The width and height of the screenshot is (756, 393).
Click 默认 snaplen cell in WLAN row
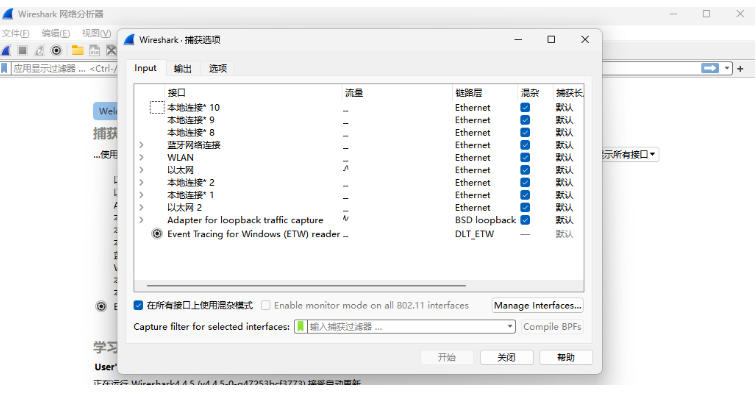point(564,158)
